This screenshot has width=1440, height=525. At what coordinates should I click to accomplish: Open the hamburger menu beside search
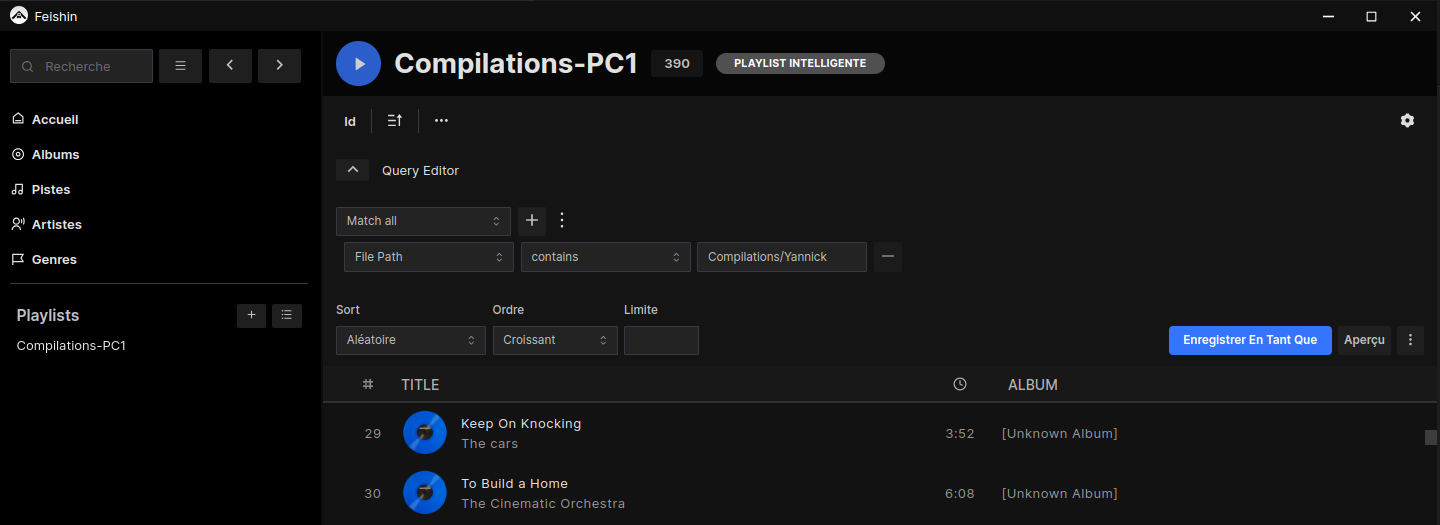coord(180,66)
